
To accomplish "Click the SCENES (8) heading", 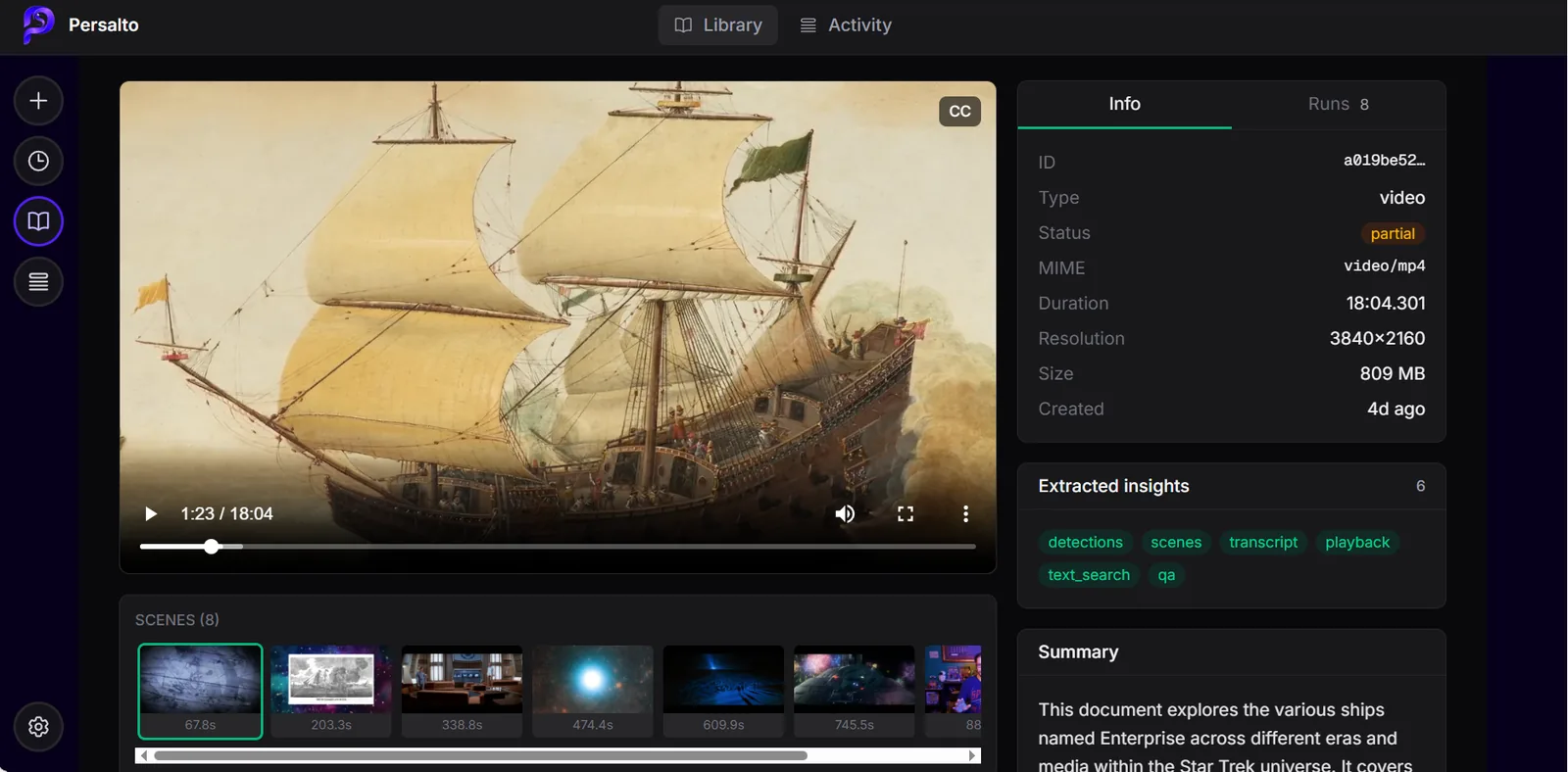I will pyautogui.click(x=177, y=620).
